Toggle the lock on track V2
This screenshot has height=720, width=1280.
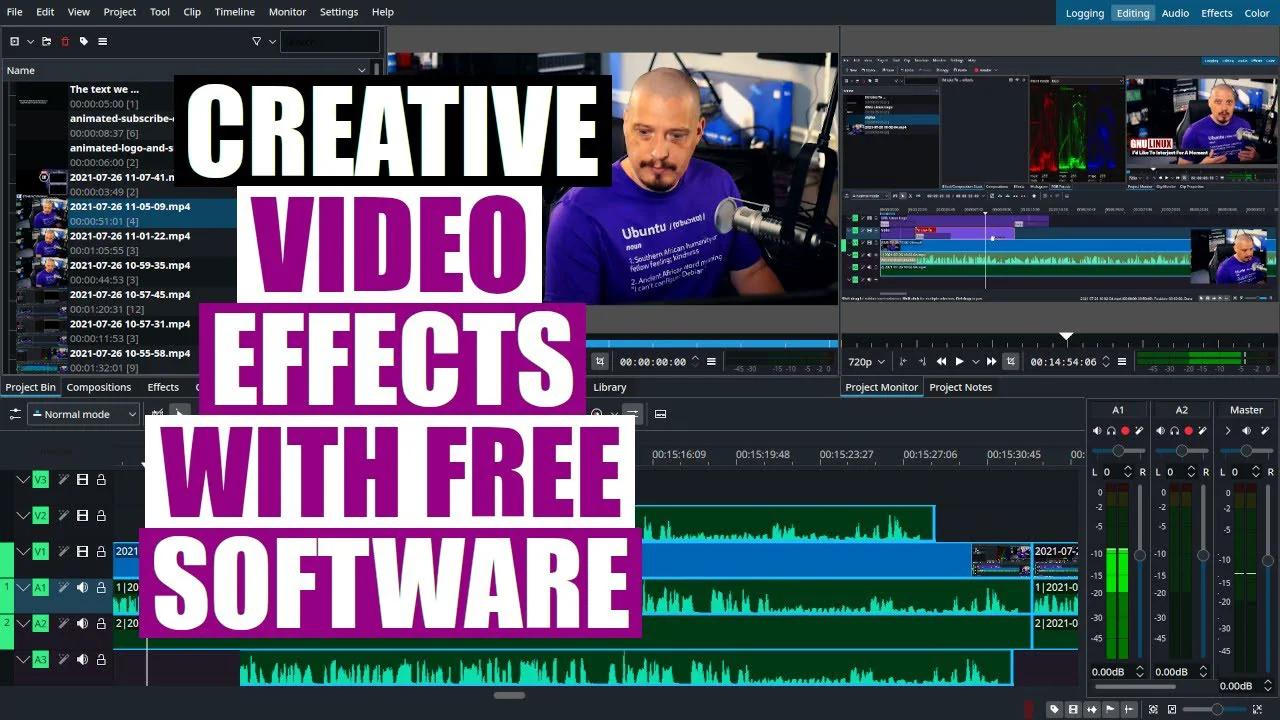[101, 516]
